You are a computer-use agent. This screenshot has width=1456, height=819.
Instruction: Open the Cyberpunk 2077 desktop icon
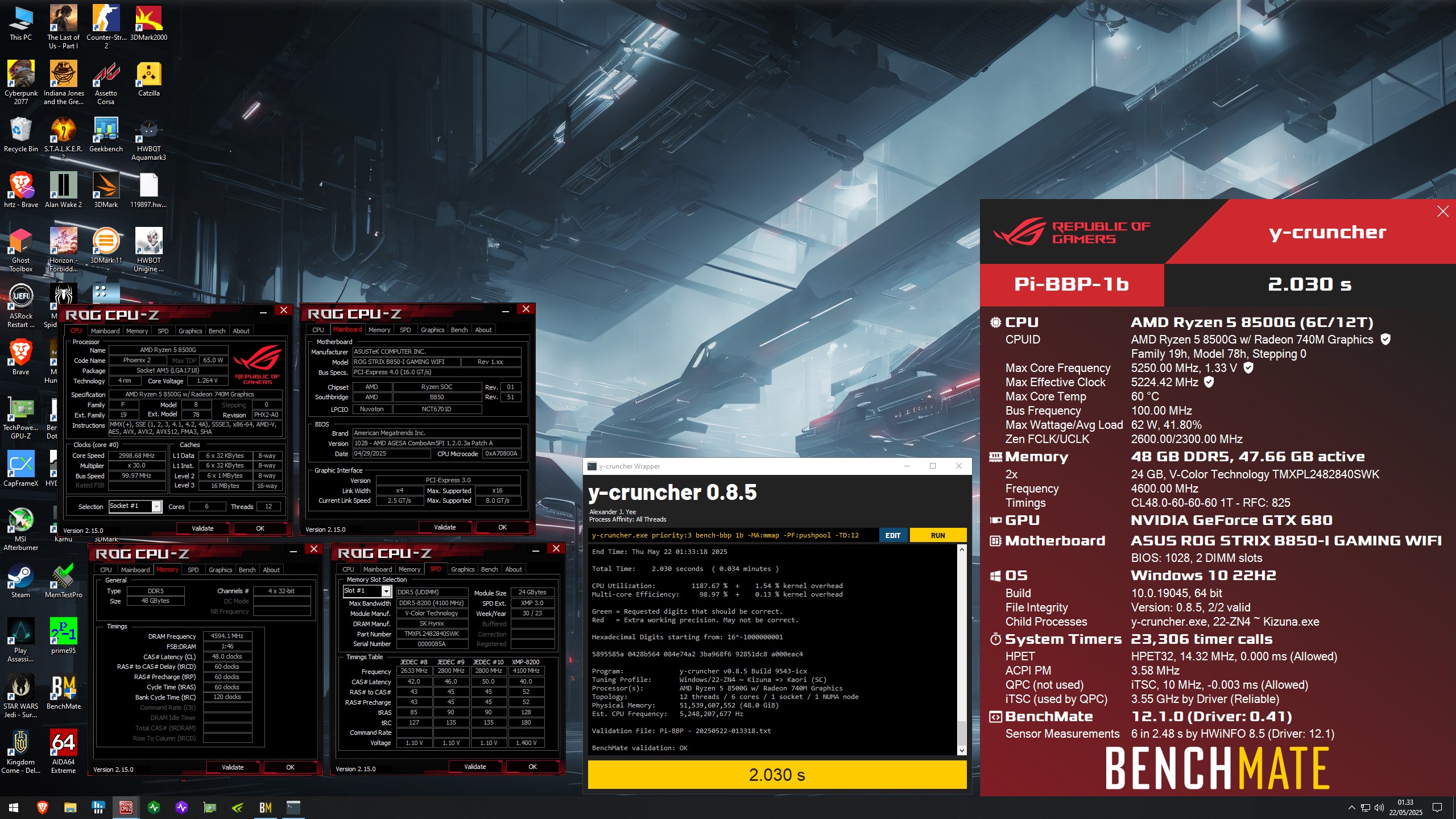(21, 82)
